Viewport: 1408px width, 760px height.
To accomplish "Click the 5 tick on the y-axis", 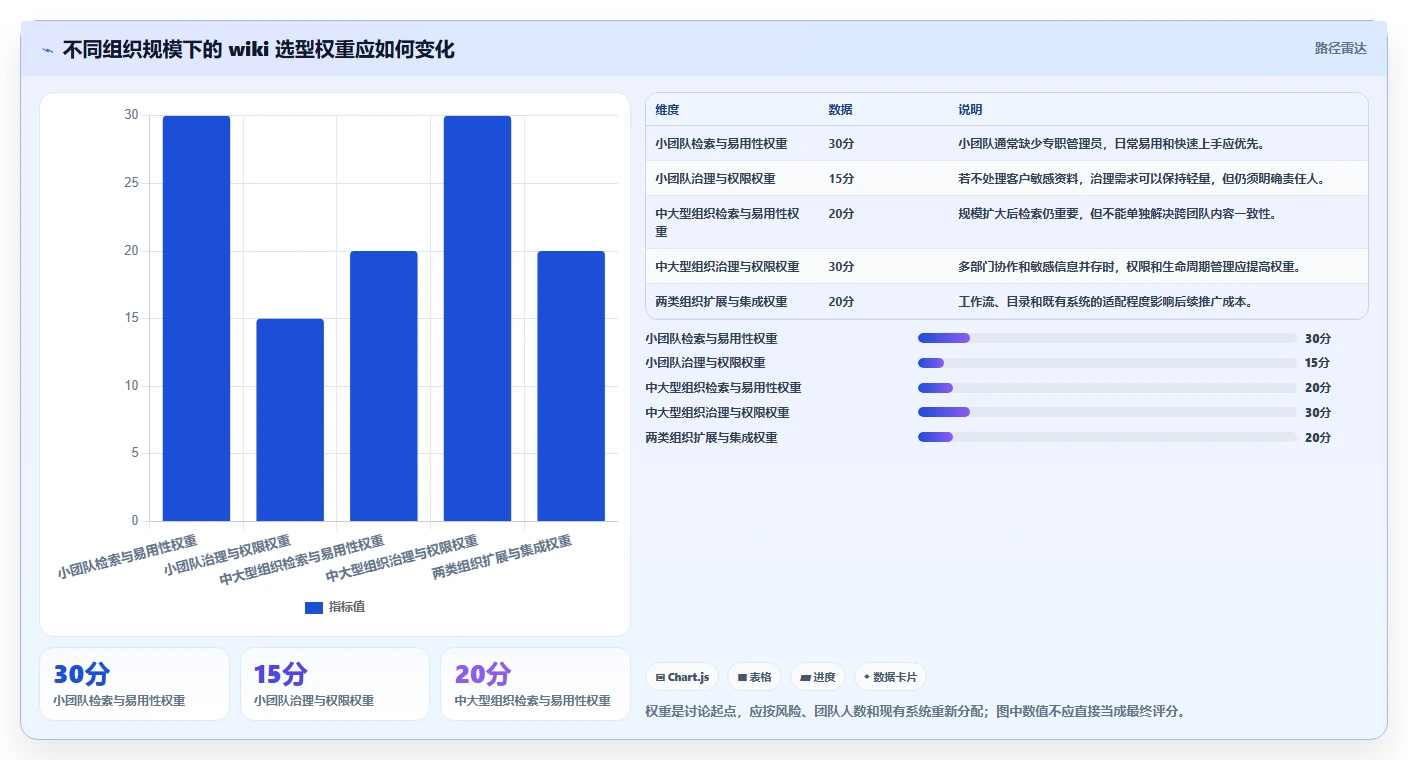I will tap(135, 453).
